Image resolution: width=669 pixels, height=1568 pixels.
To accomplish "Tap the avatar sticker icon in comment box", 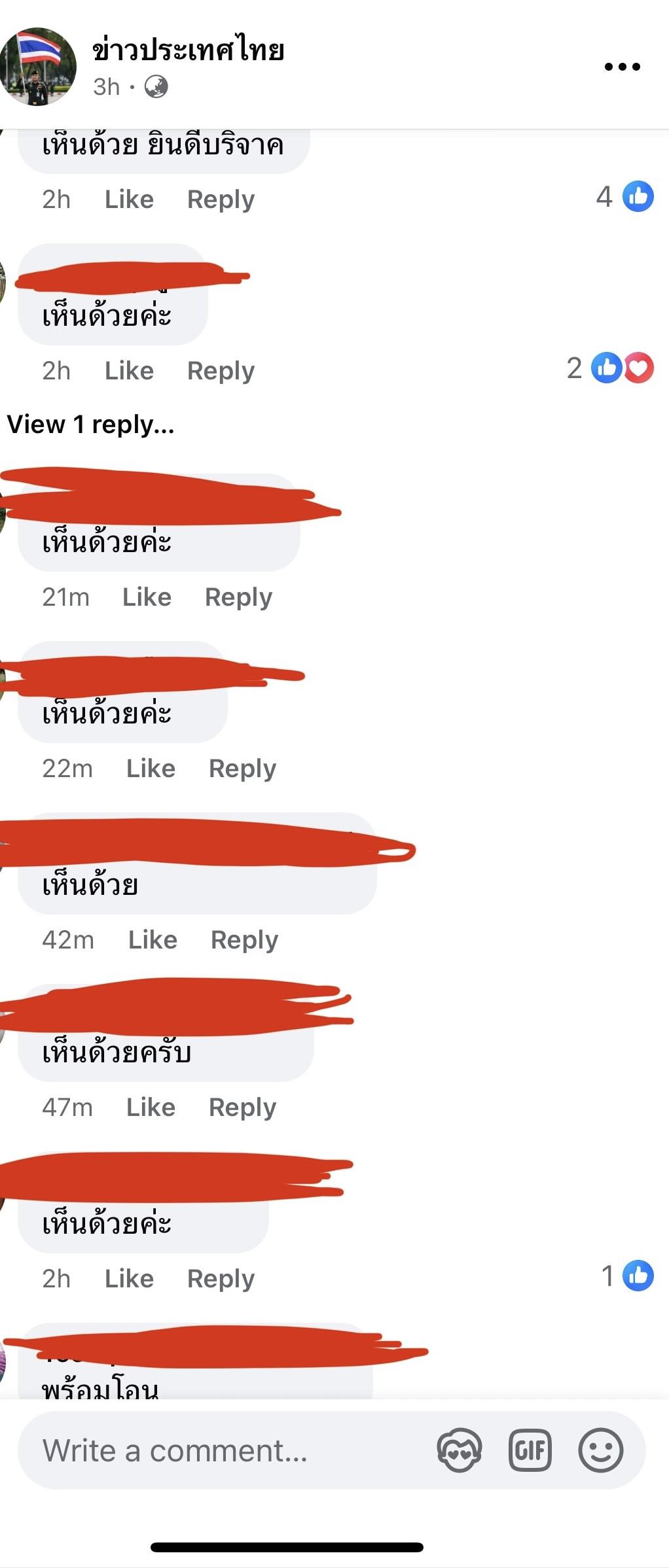I will click(460, 1450).
